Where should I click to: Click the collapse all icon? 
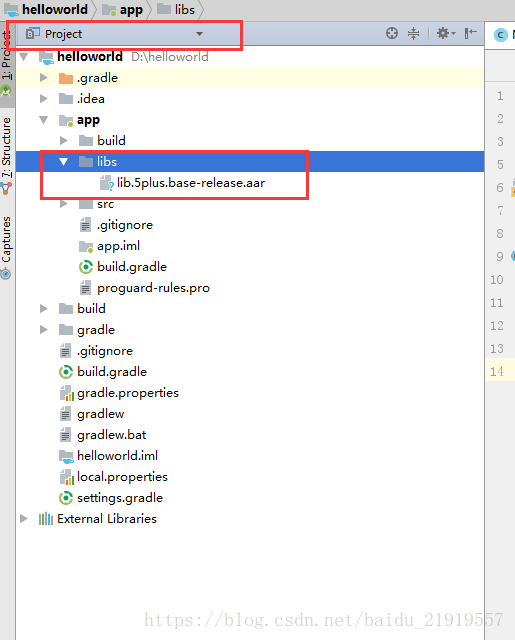pos(413,33)
